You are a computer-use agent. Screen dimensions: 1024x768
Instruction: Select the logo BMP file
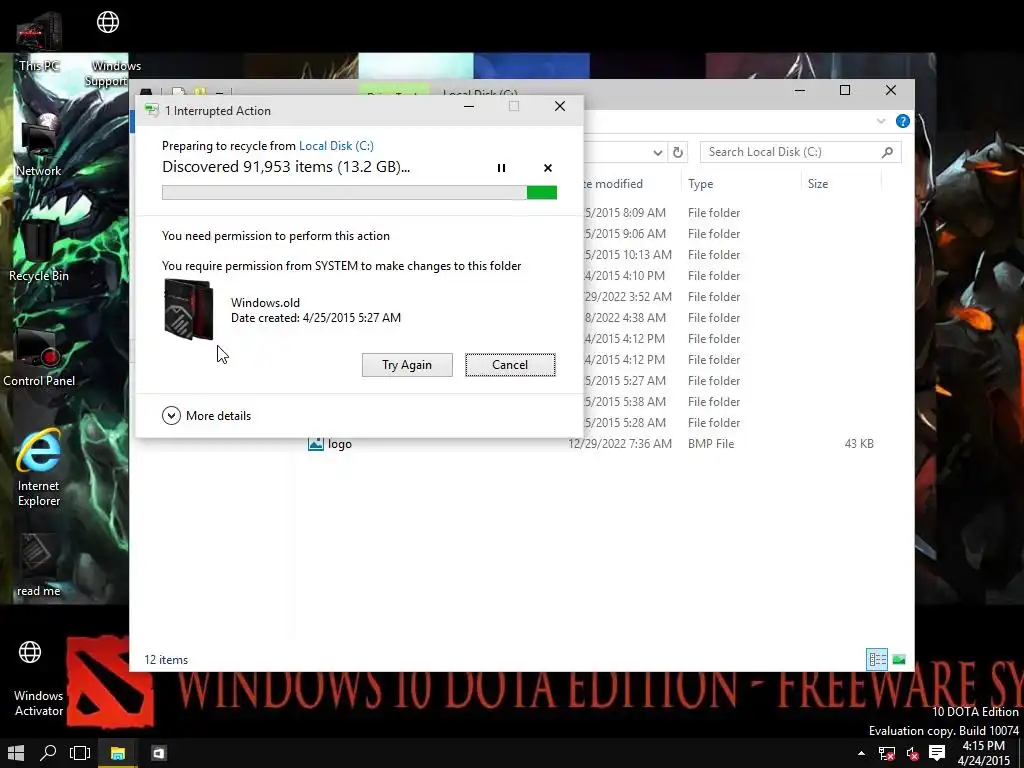(340, 444)
